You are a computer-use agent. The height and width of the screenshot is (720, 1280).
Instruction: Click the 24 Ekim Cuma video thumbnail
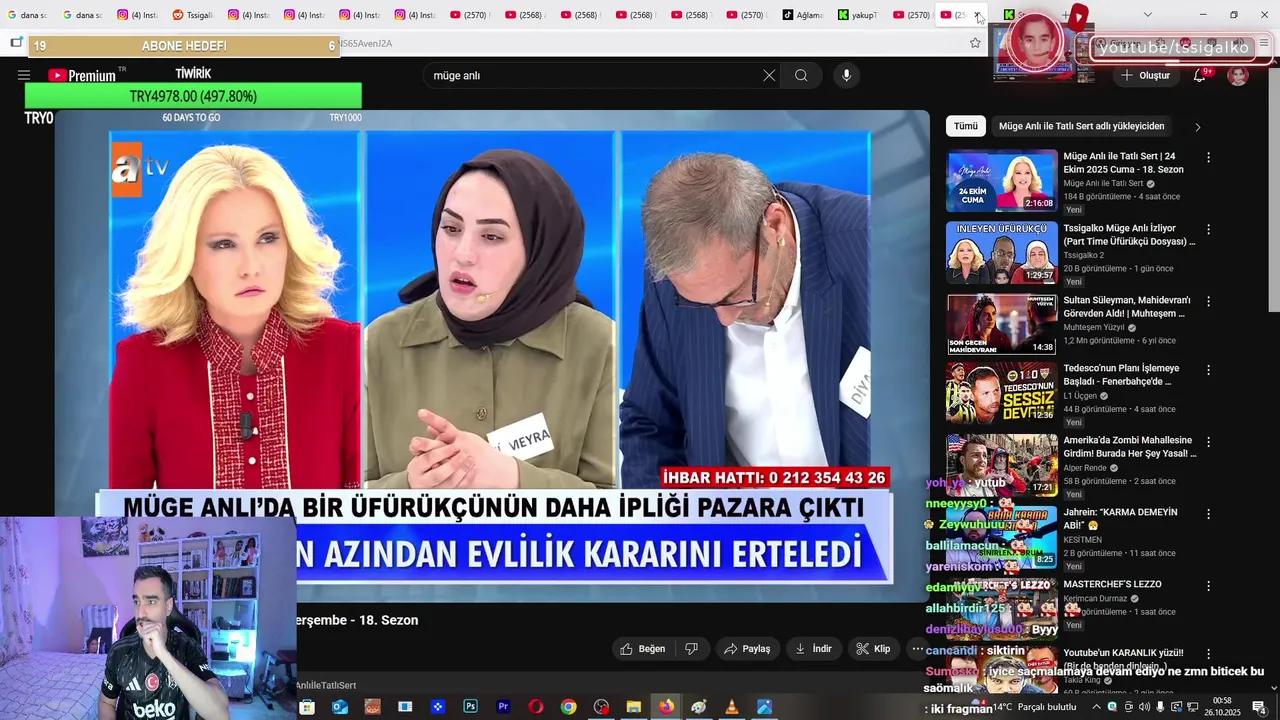click(x=1002, y=180)
